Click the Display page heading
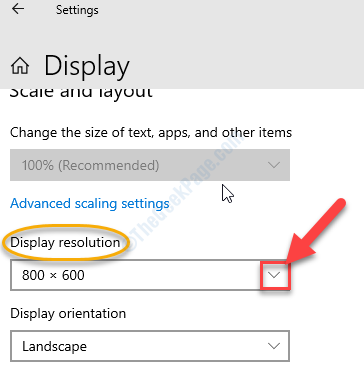Image resolution: width=364 pixels, height=385 pixels. (87, 66)
